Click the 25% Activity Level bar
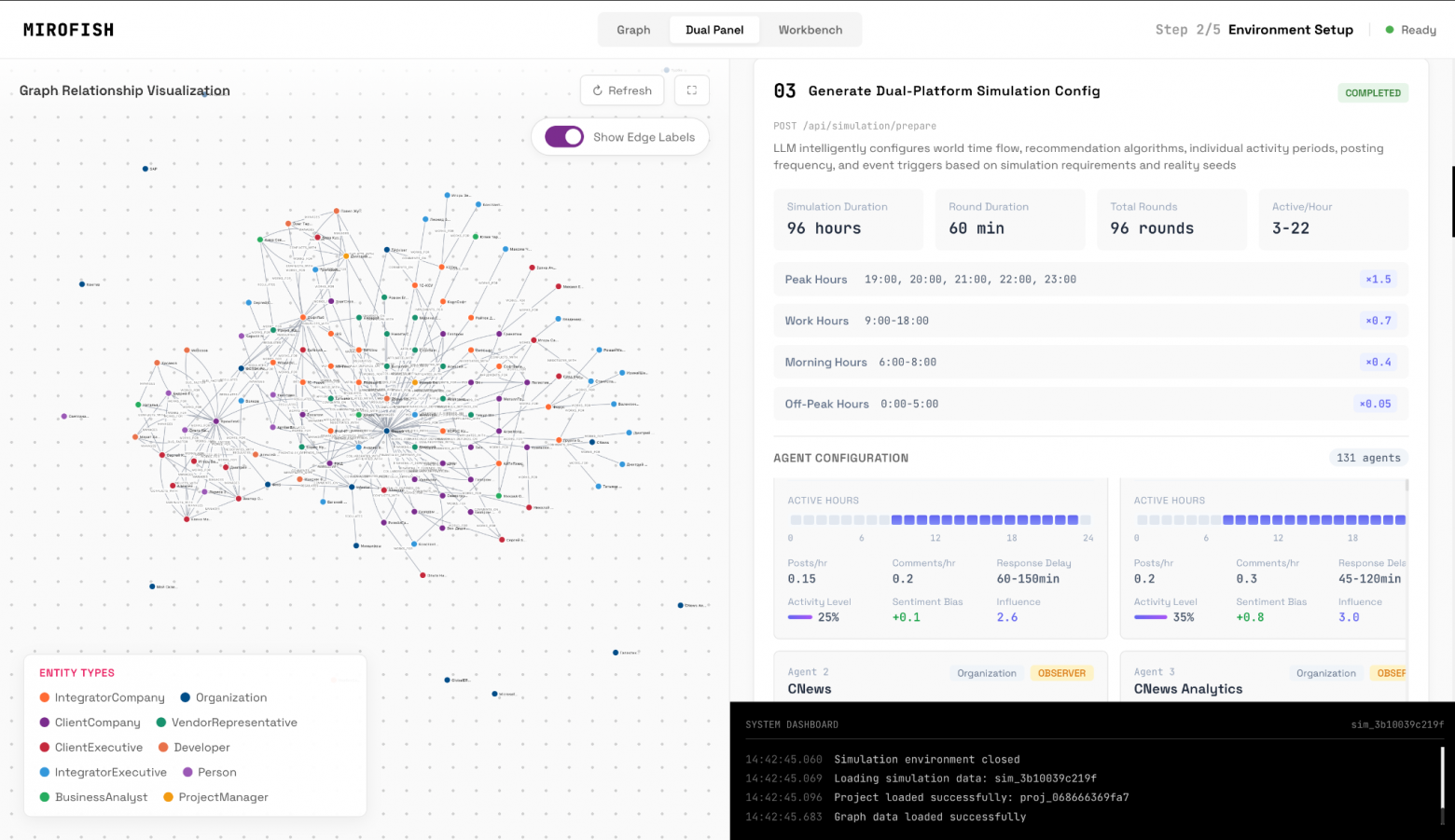This screenshot has width=1455, height=840. coord(799,617)
